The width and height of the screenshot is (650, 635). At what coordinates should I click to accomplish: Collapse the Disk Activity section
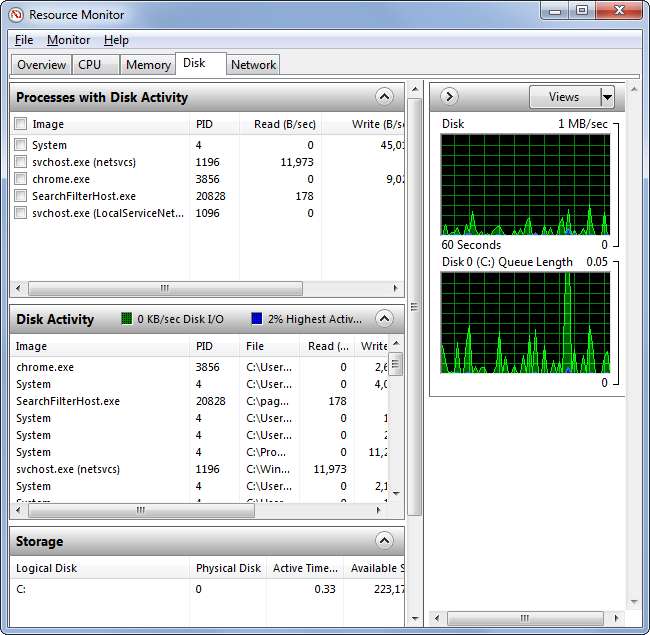click(x=385, y=319)
